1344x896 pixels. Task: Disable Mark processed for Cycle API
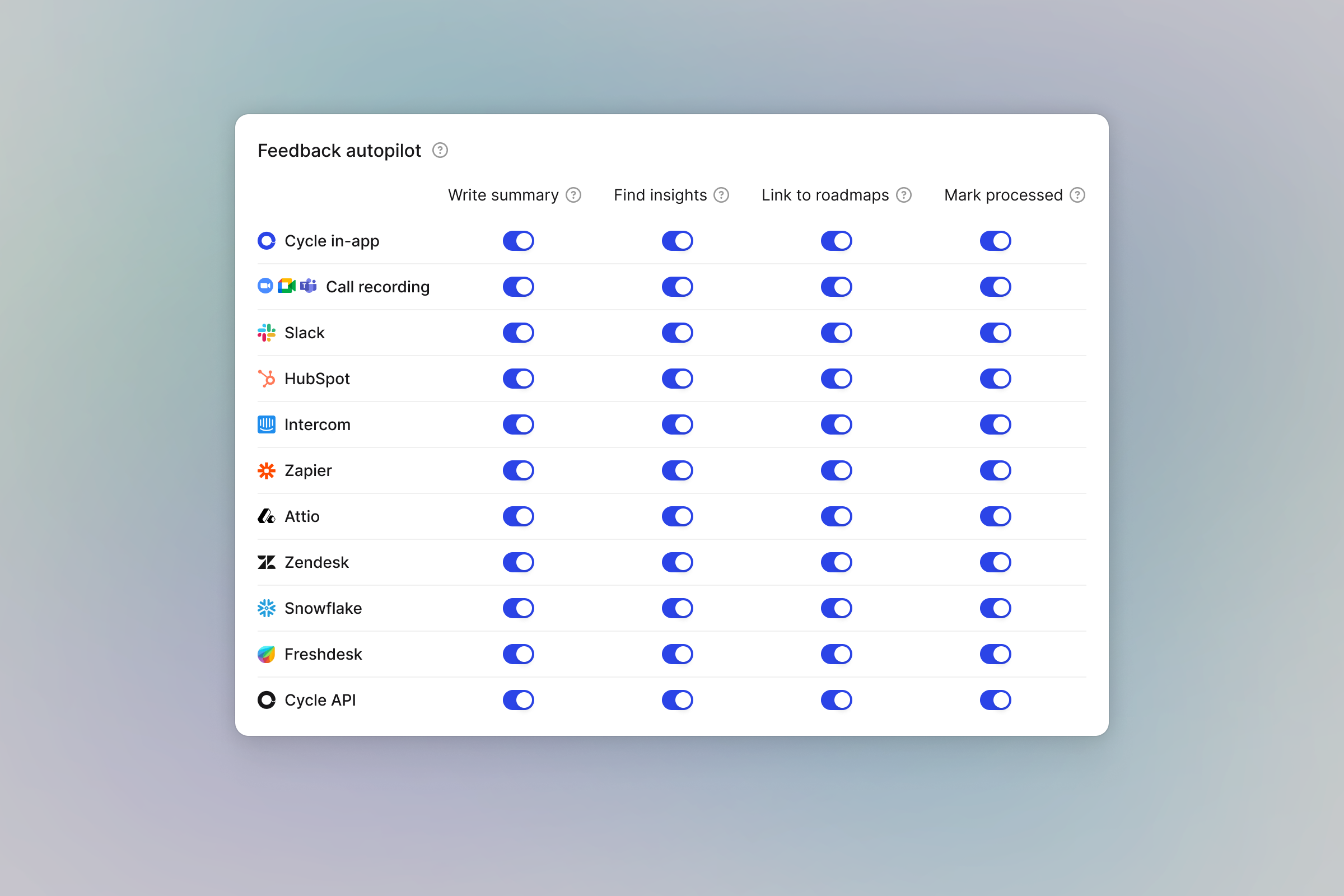(x=996, y=700)
